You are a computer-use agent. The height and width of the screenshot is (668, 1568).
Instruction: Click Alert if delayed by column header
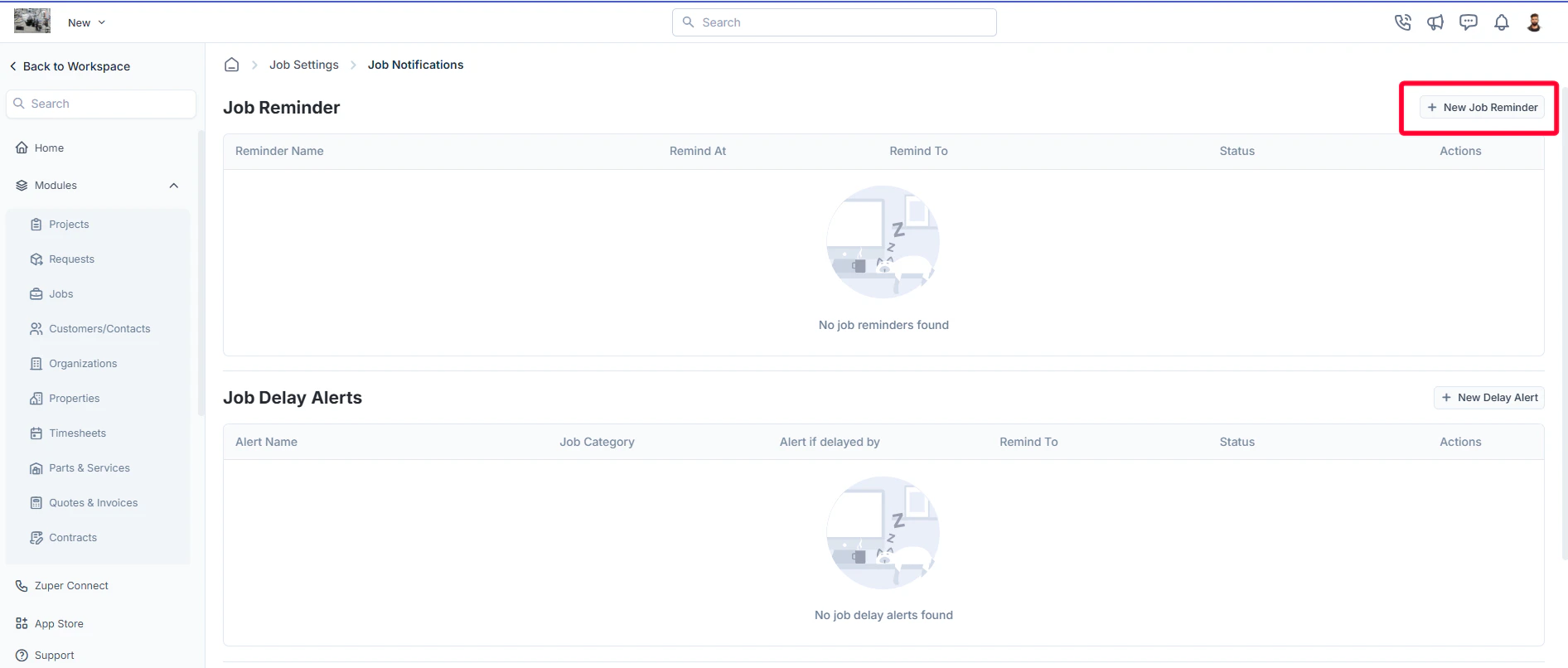tap(830, 442)
